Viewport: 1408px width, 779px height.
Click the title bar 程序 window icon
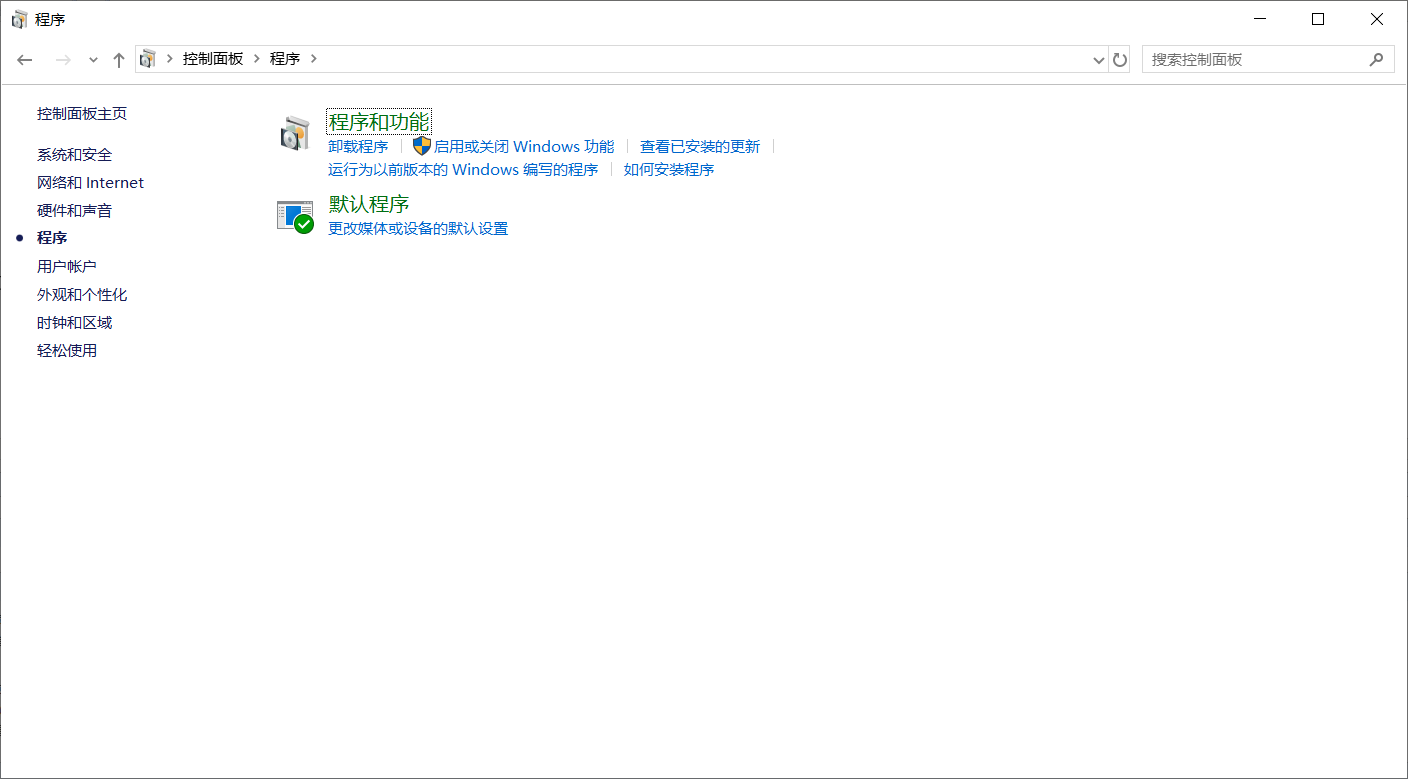(19, 19)
